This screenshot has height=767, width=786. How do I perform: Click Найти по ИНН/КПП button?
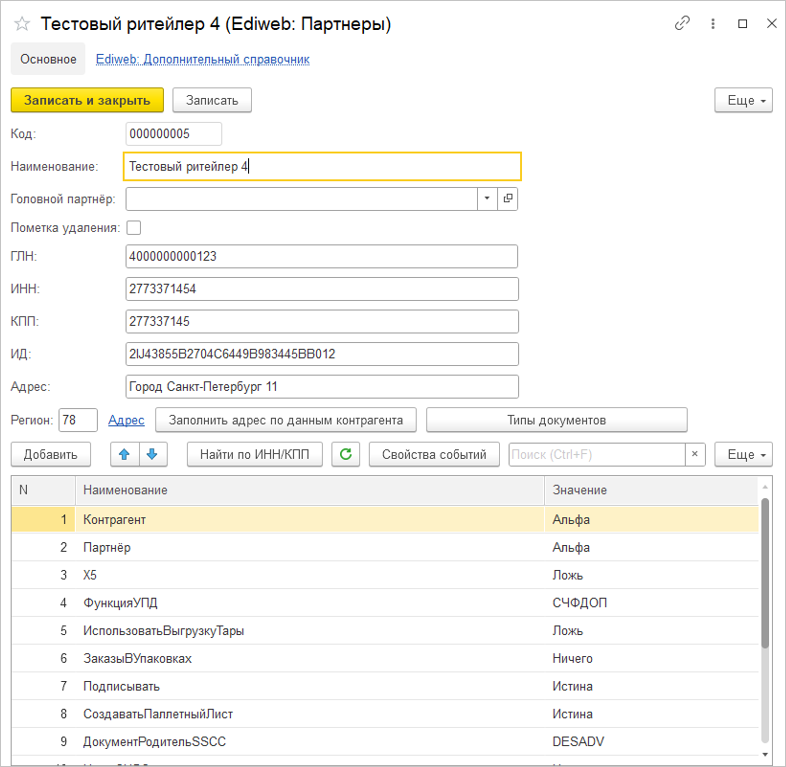(254, 454)
